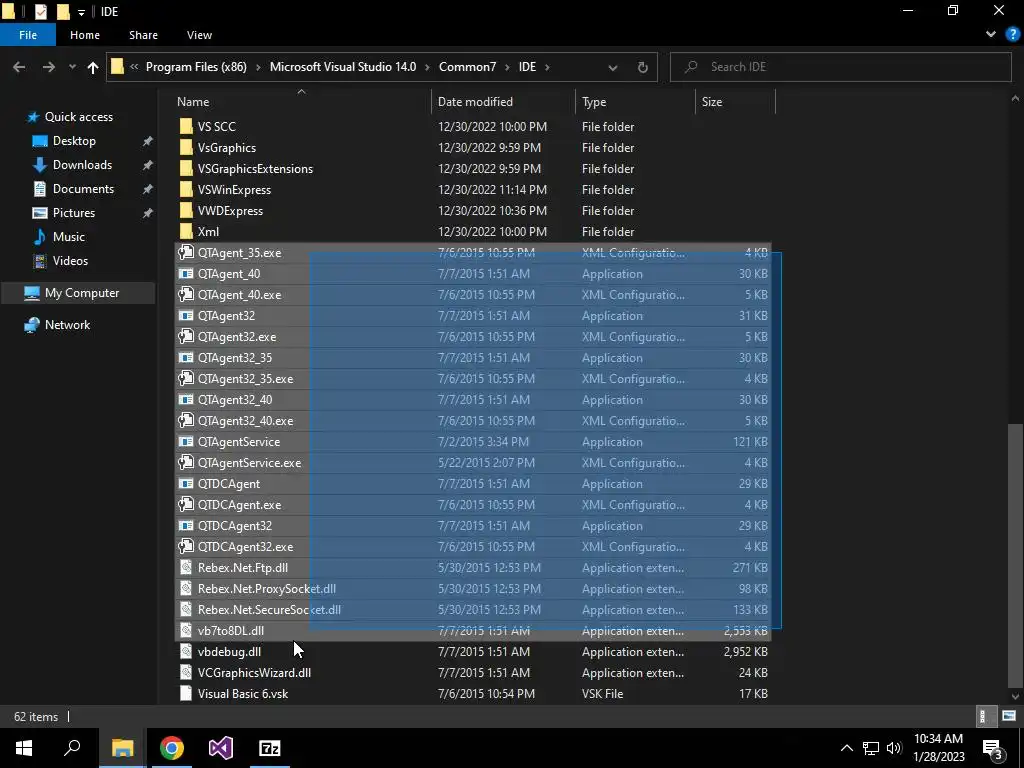Open Google Chrome from taskbar
Viewport: 1024px width, 768px height.
172,748
